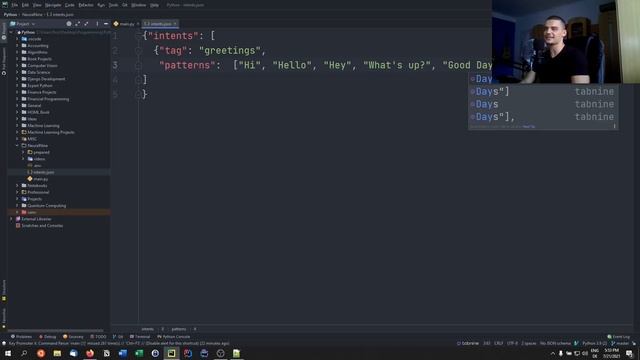Click the Windows Start button
This screenshot has height=360, width=640.
(8, 353)
